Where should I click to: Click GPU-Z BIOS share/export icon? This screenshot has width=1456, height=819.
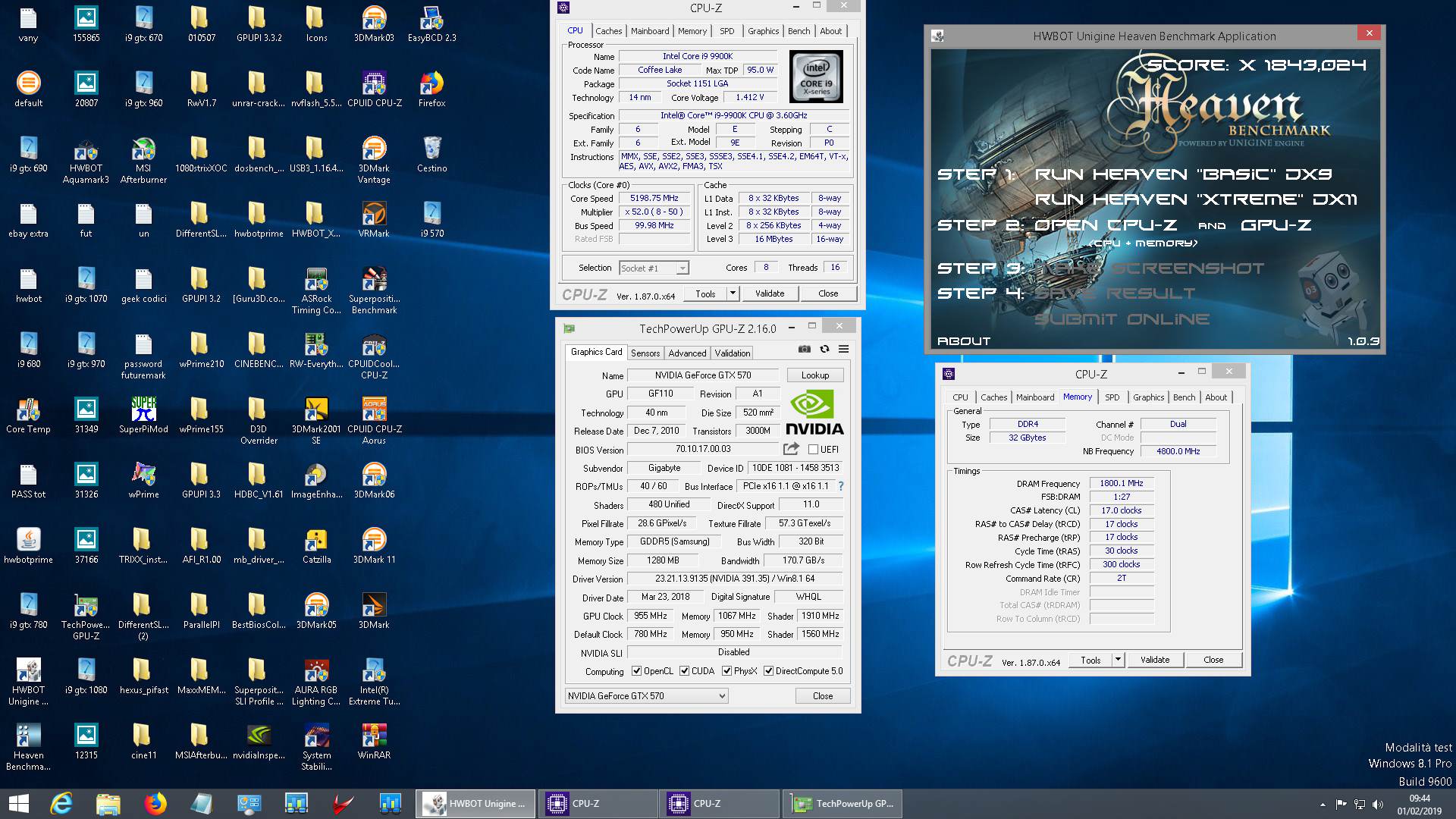pyautogui.click(x=791, y=449)
